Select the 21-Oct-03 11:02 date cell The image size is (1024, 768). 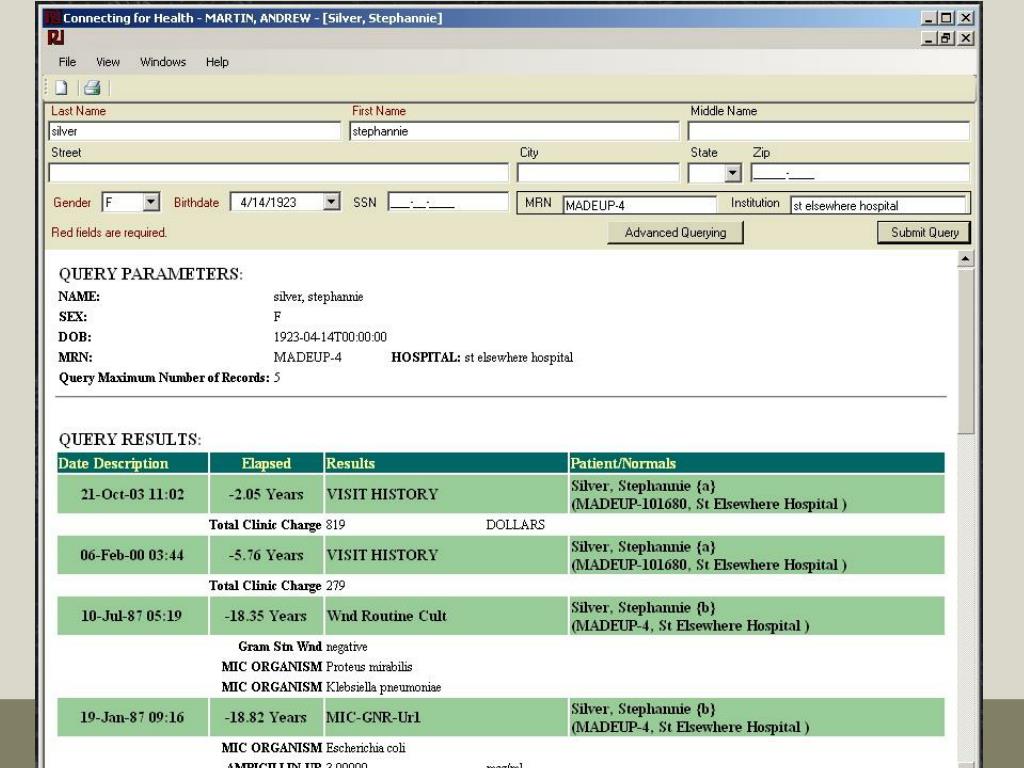133,494
